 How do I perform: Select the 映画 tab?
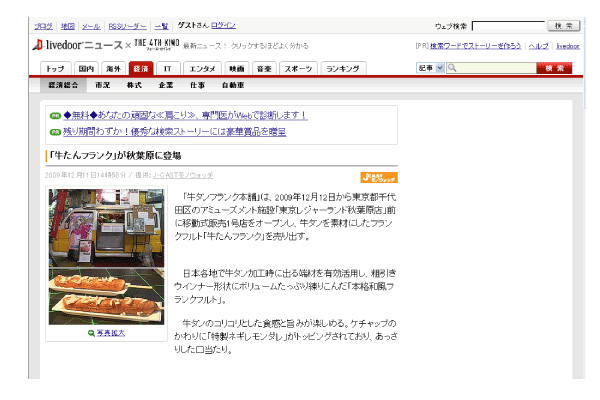point(237,69)
